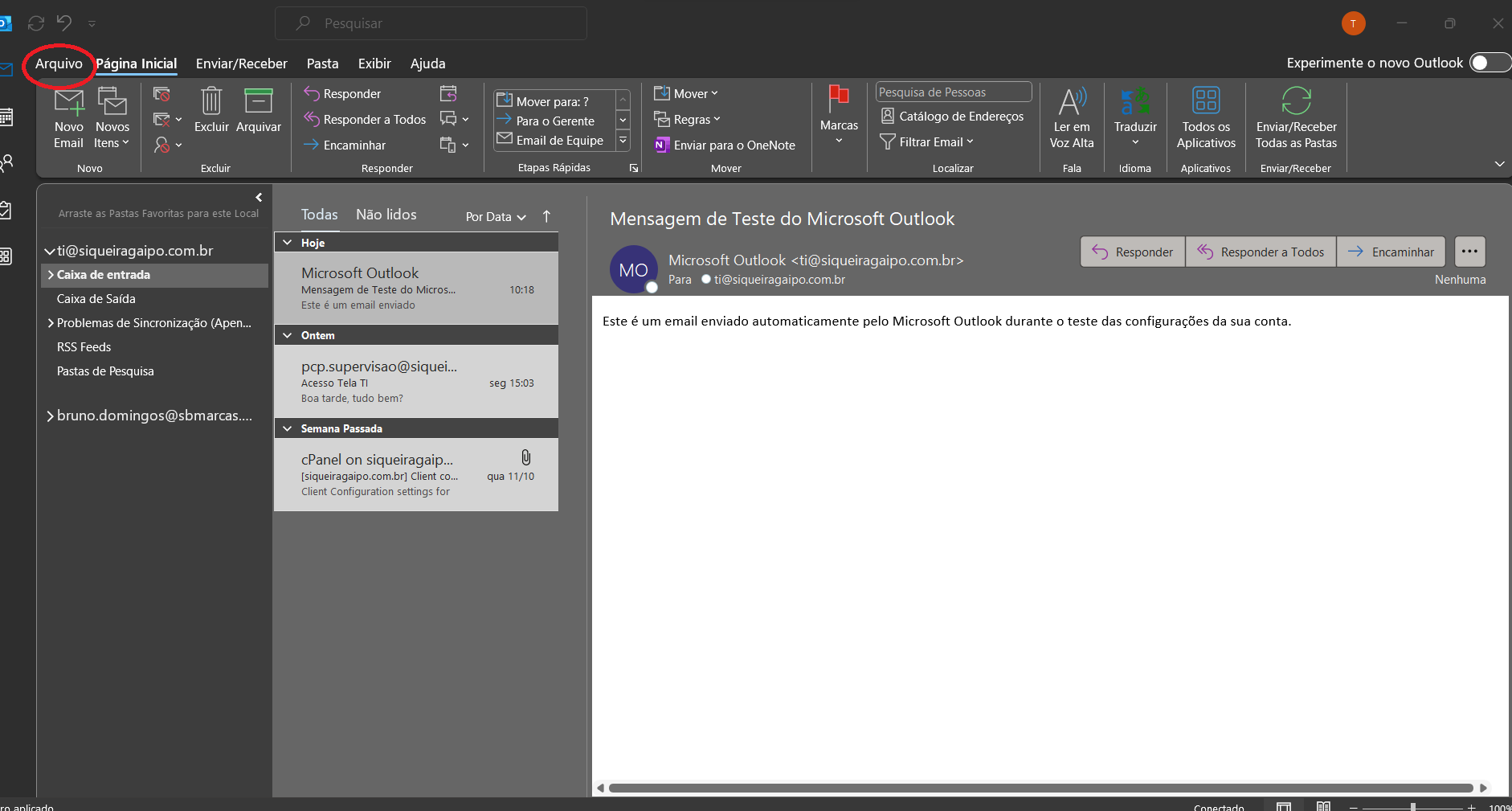Image resolution: width=1512 pixels, height=811 pixels.
Task: Open Catálogo de Endereços
Action: (952, 117)
